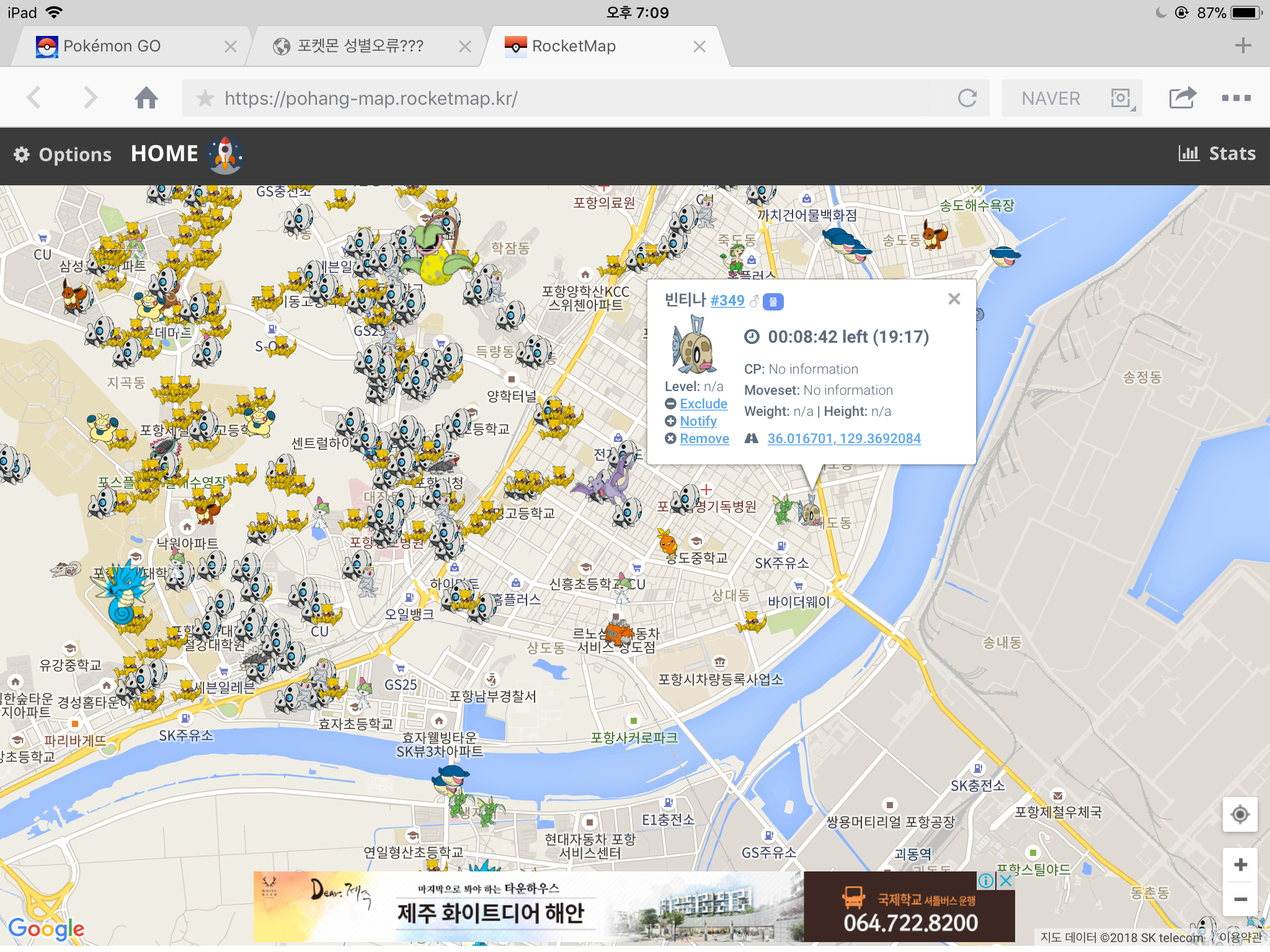This screenshot has width=1270, height=952.
Task: Close the RocketMap tab
Action: coord(699,46)
